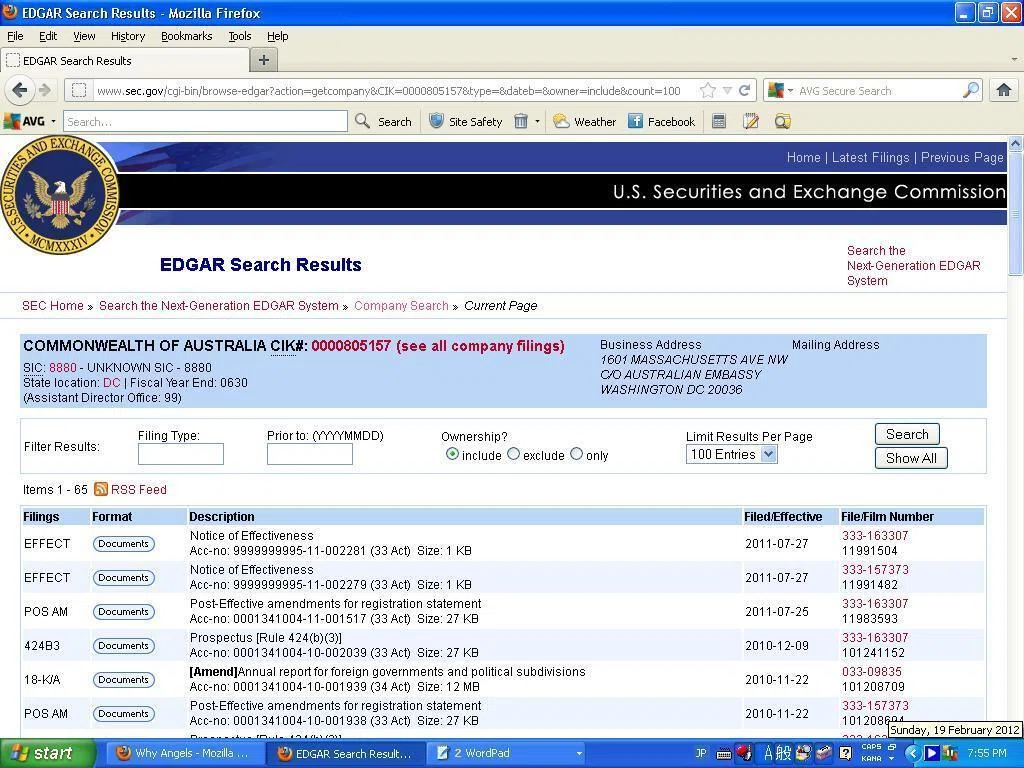Image resolution: width=1024 pixels, height=768 pixels.
Task: Click the RSS Feed text link
Action: click(x=138, y=489)
